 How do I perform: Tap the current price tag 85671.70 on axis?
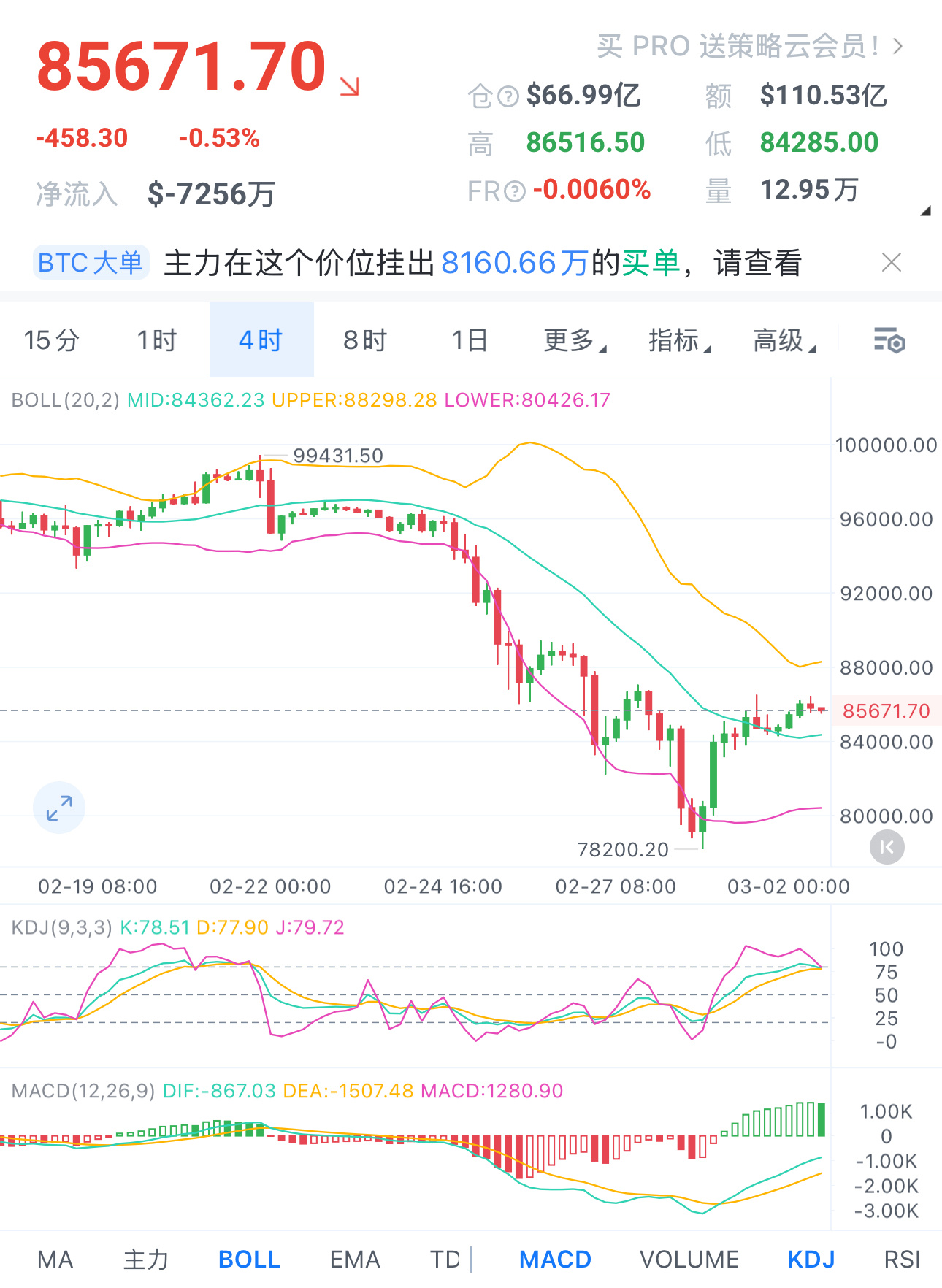click(887, 710)
